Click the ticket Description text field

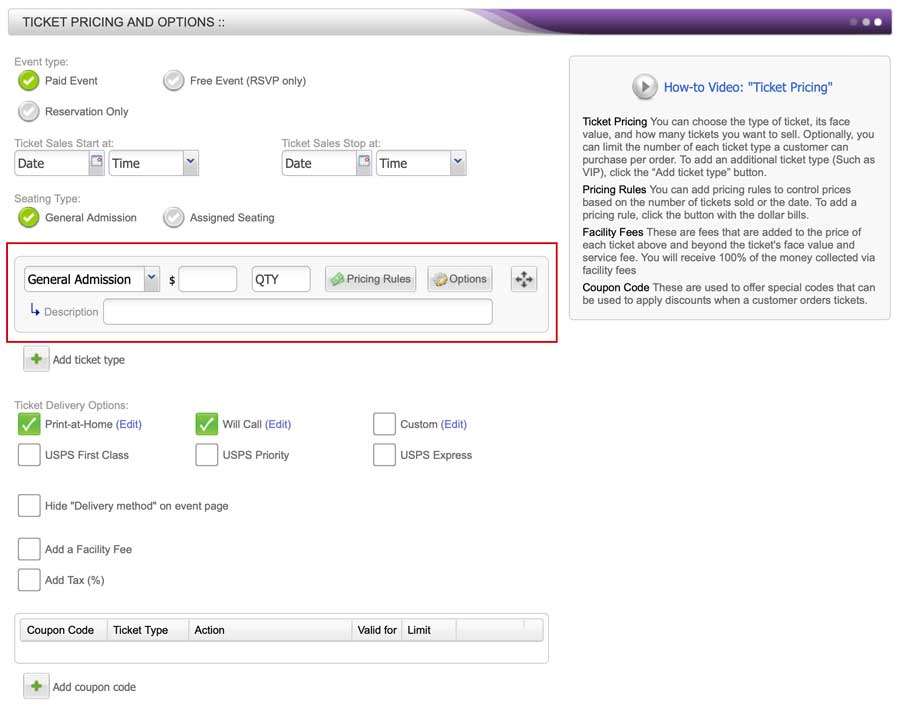point(297,312)
